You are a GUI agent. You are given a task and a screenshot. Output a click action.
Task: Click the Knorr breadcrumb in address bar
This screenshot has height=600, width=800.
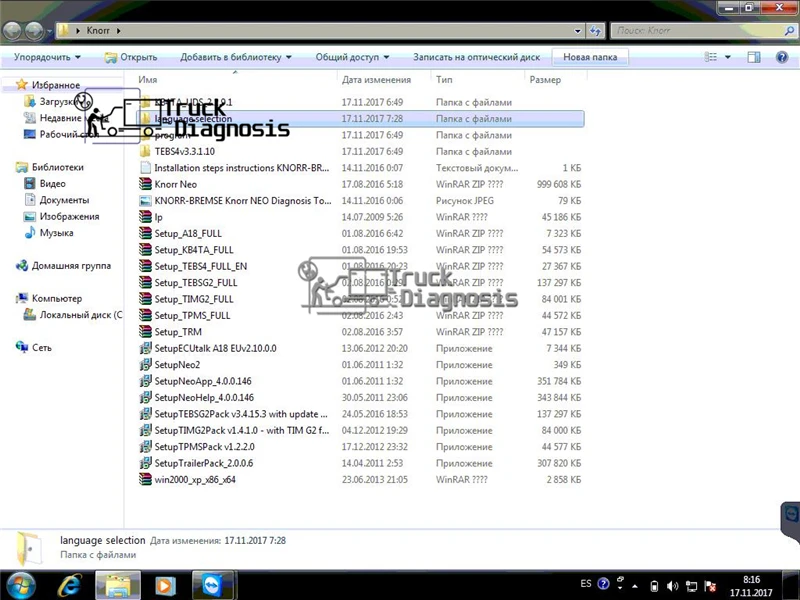[98, 31]
